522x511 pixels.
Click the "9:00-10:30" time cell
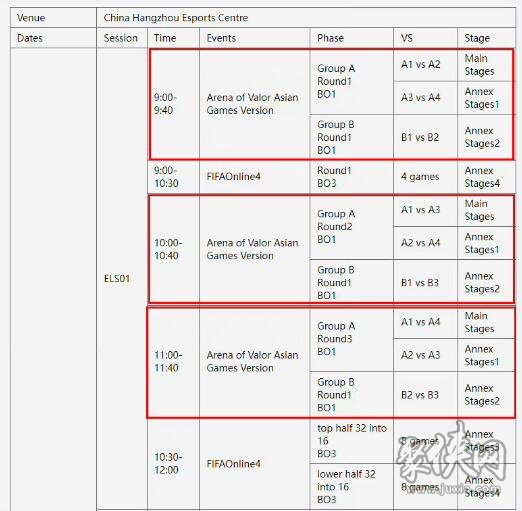173,177
